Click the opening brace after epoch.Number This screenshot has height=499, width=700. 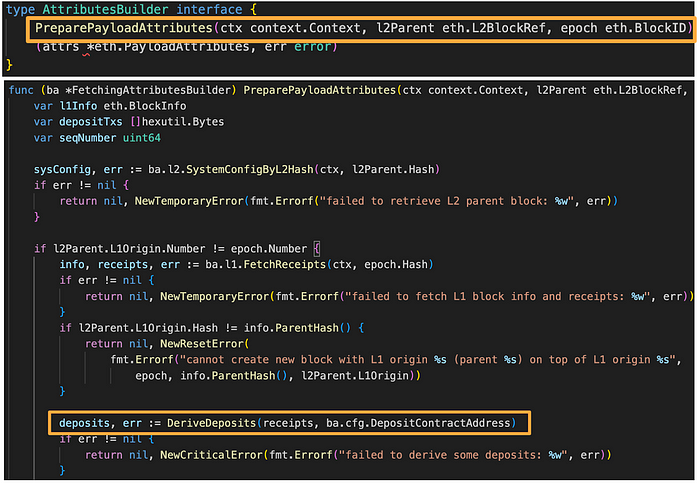(x=317, y=249)
